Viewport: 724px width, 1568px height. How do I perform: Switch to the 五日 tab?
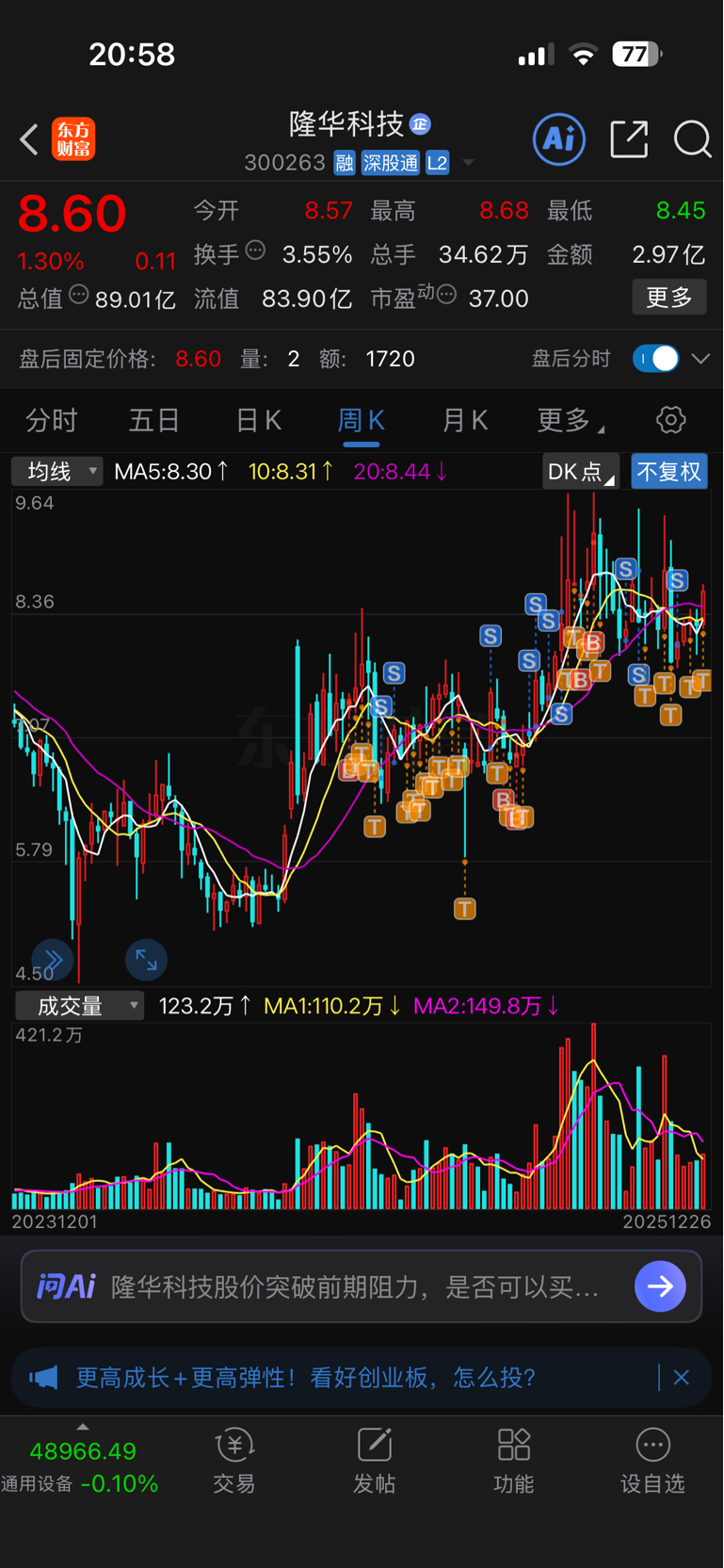point(154,420)
